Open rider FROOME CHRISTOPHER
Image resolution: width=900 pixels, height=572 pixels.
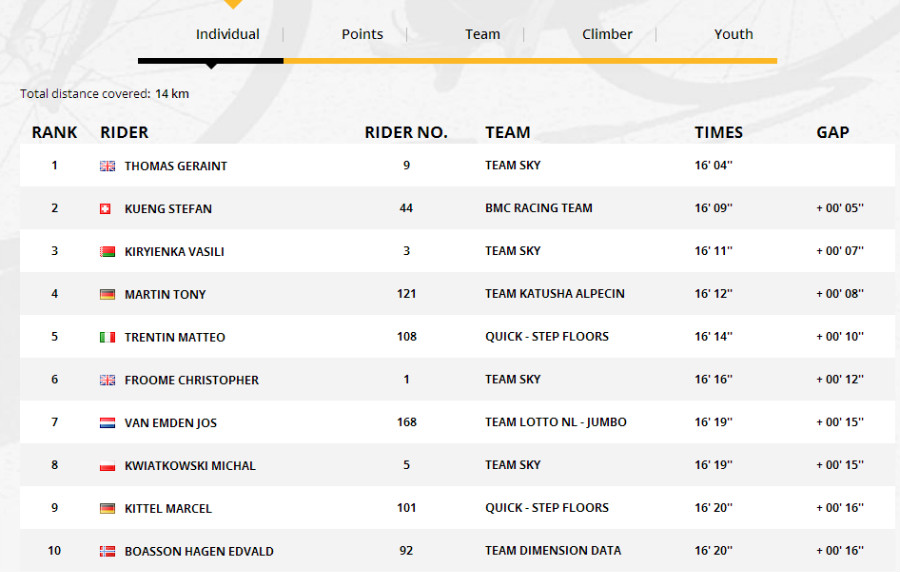point(192,380)
